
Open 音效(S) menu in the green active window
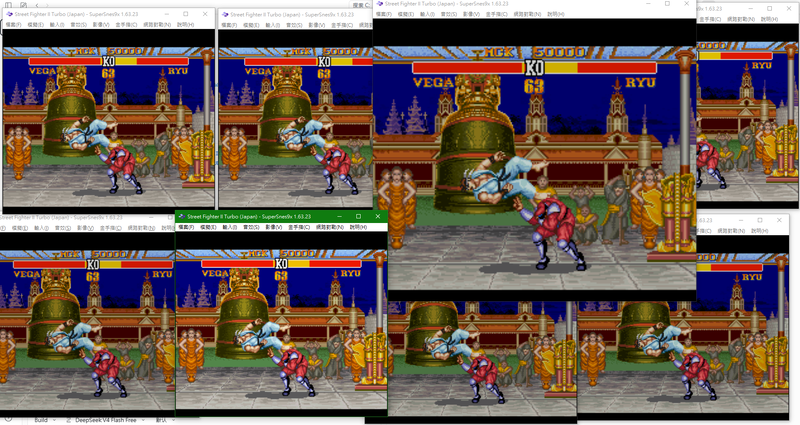click(251, 227)
